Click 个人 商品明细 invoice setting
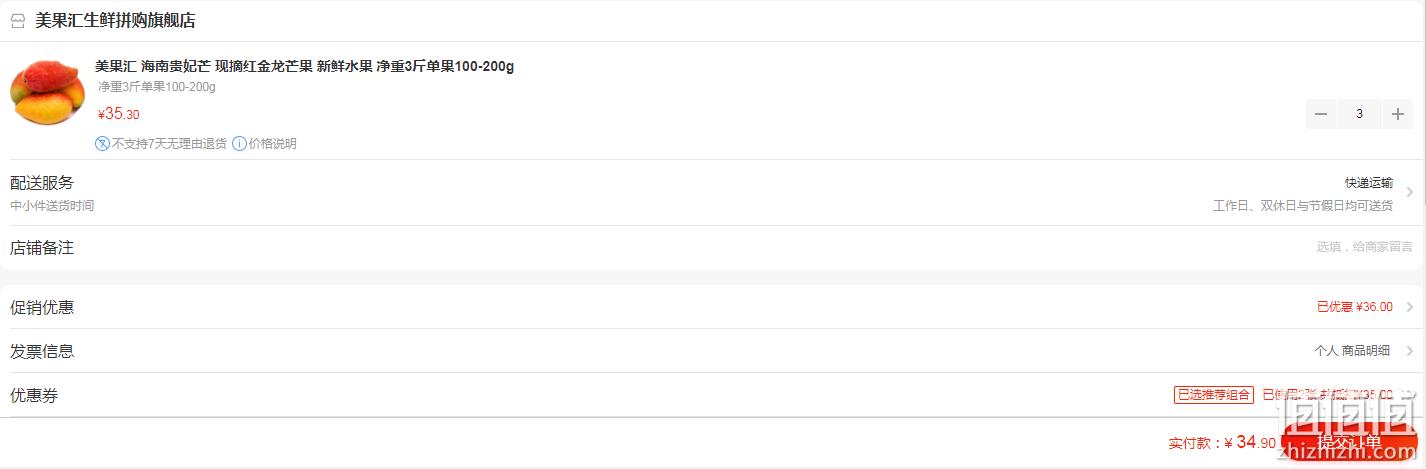 click(x=1351, y=351)
